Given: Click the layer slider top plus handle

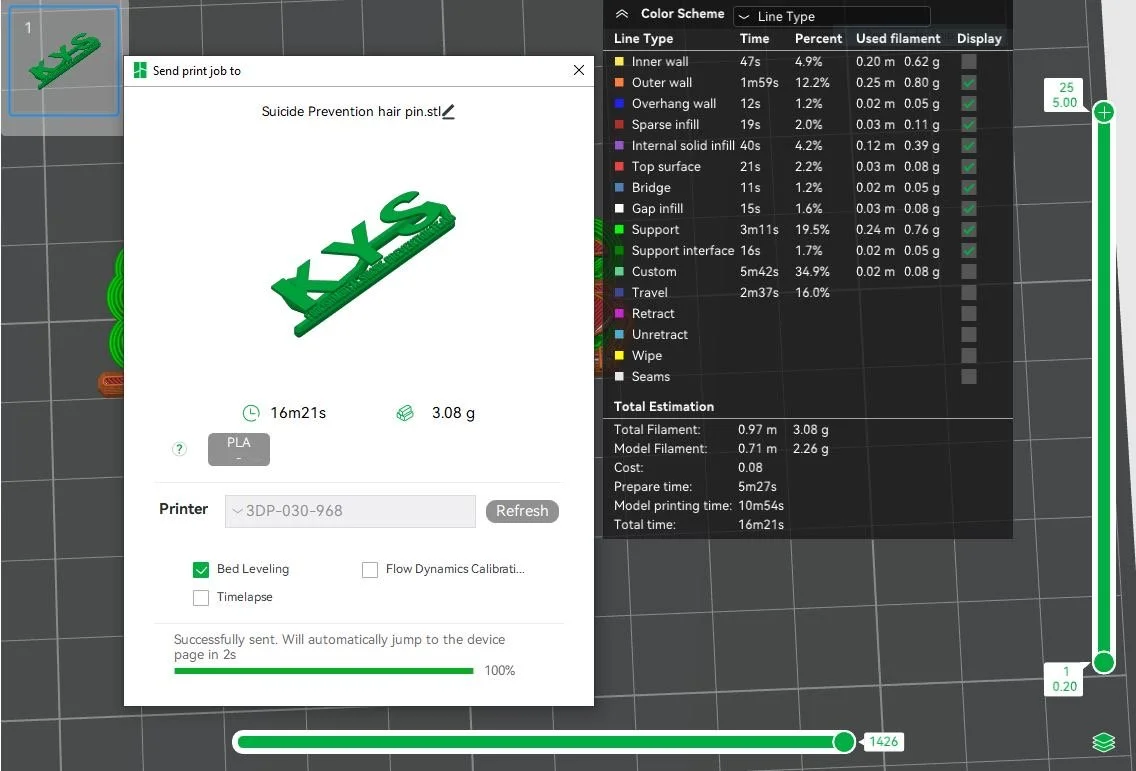Looking at the screenshot, I should click(1103, 112).
